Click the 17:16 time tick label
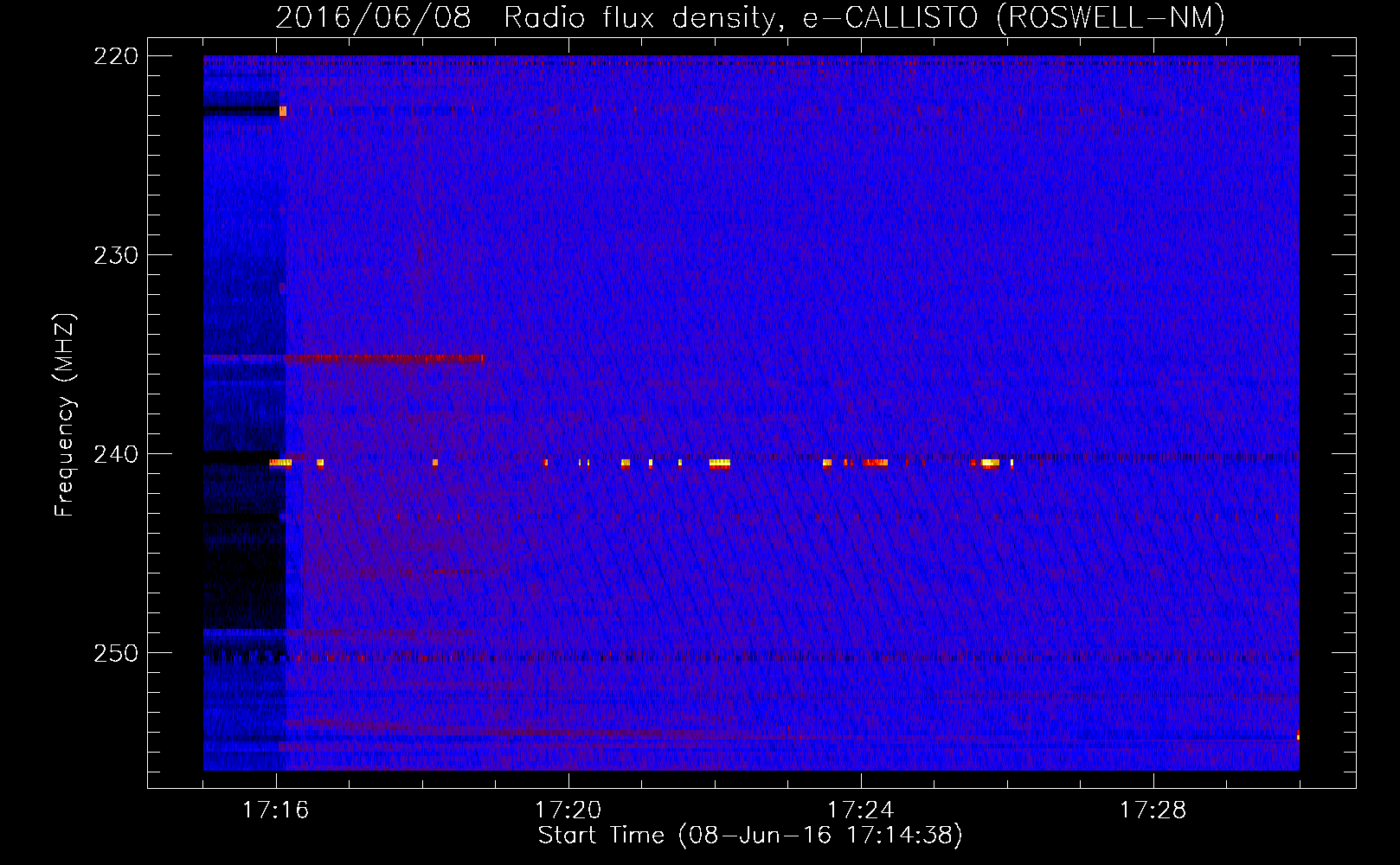1400x865 pixels. [x=276, y=810]
